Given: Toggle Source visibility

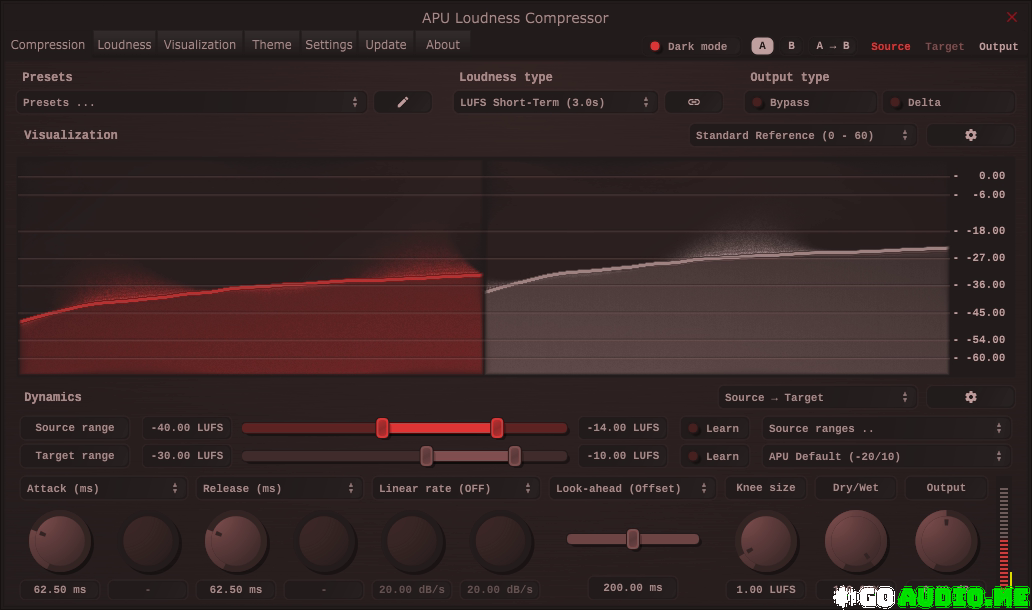Looking at the screenshot, I should [890, 46].
